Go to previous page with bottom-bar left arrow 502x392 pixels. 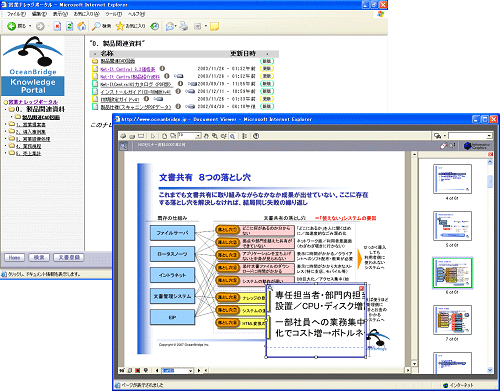pyautogui.click(x=157, y=370)
